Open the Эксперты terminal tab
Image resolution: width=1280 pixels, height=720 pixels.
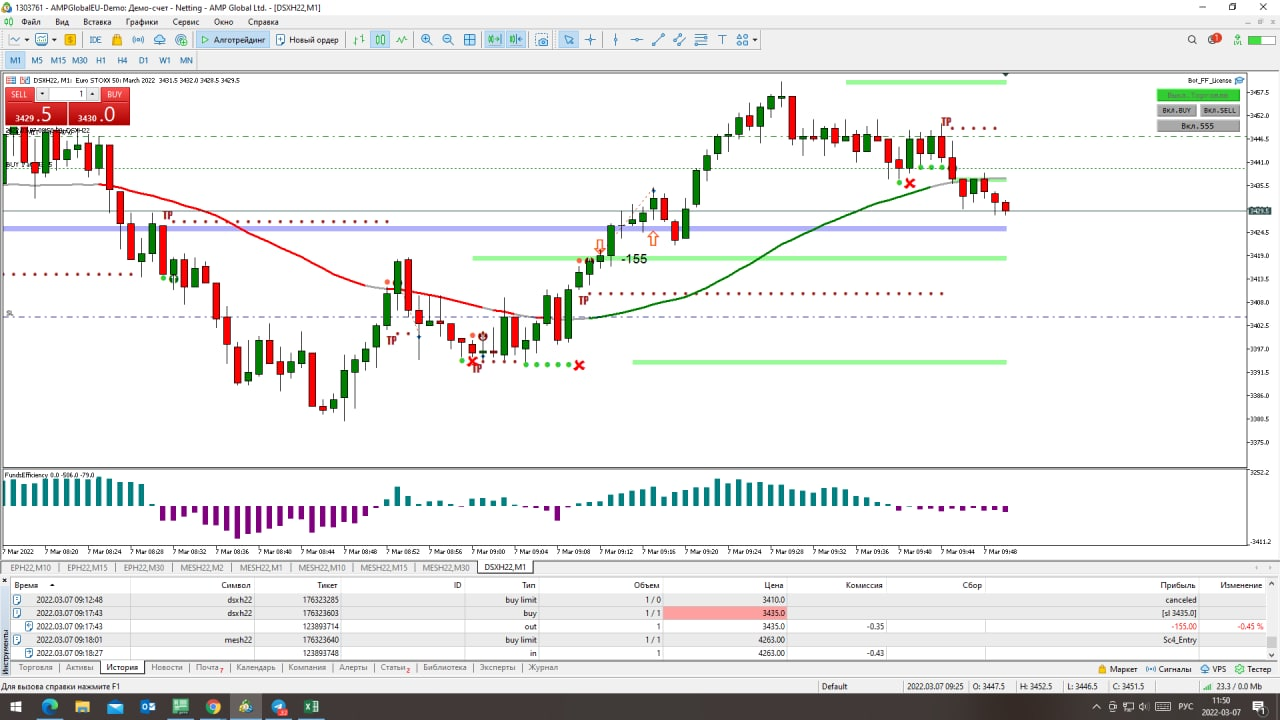(497, 667)
